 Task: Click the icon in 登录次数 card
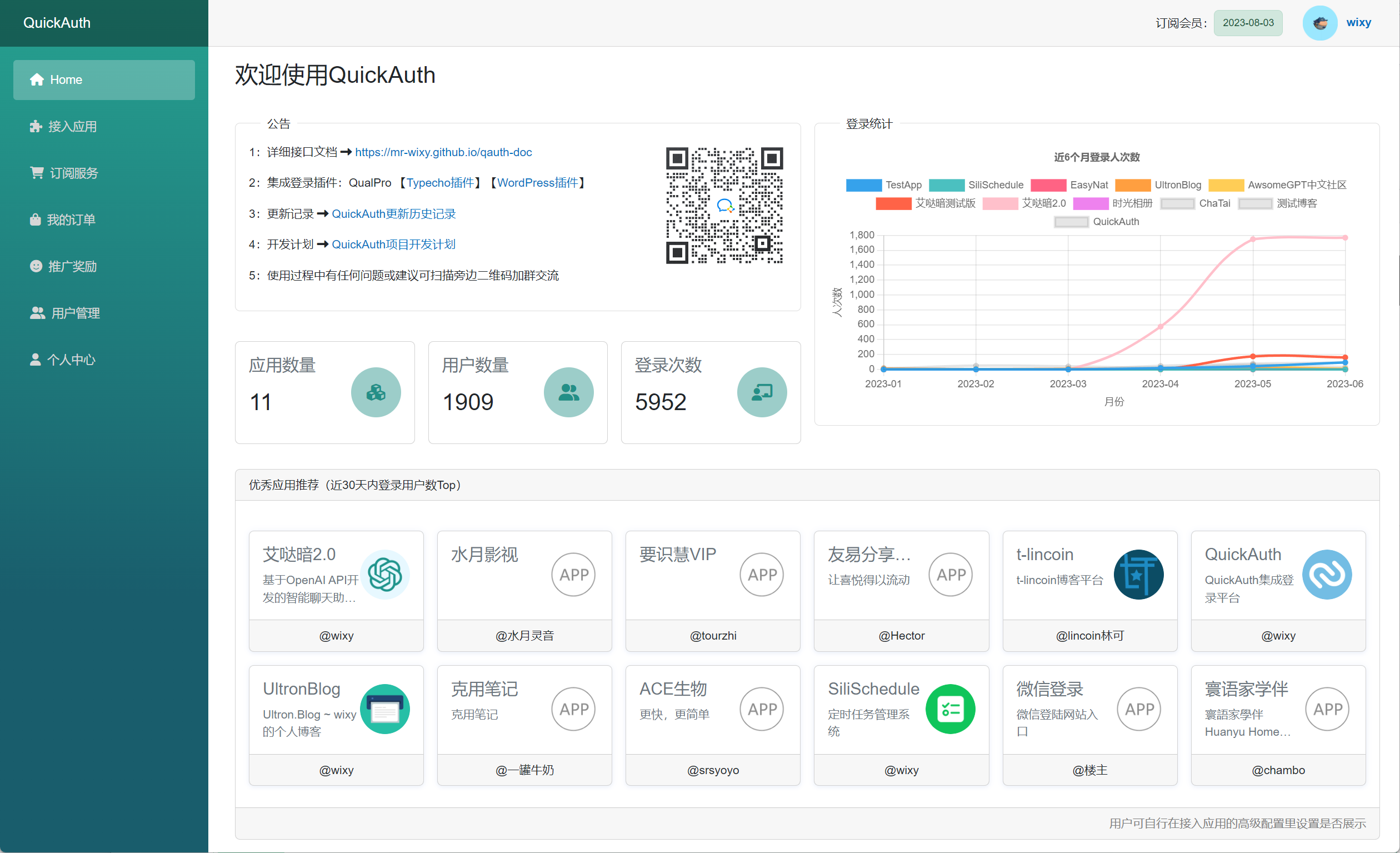tap(762, 392)
